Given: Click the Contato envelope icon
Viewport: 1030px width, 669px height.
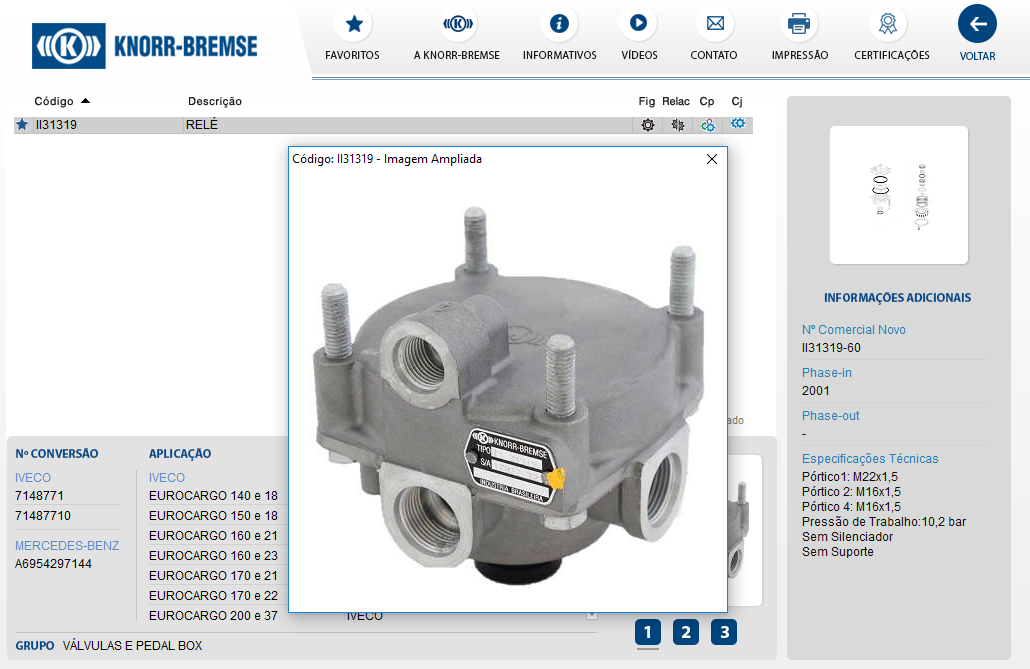Looking at the screenshot, I should pyautogui.click(x=714, y=23).
